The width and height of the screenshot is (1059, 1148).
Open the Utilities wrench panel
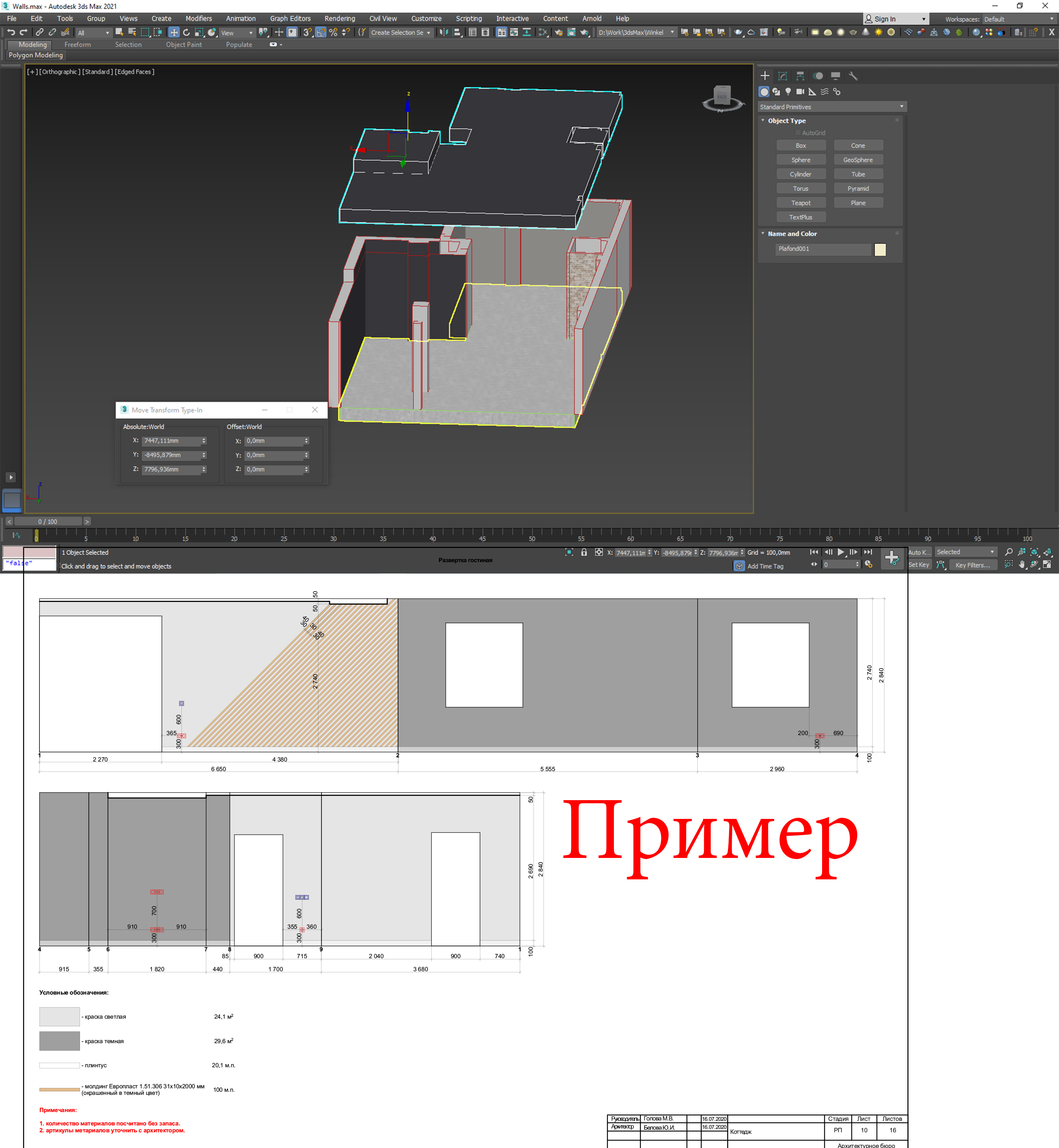click(x=853, y=76)
